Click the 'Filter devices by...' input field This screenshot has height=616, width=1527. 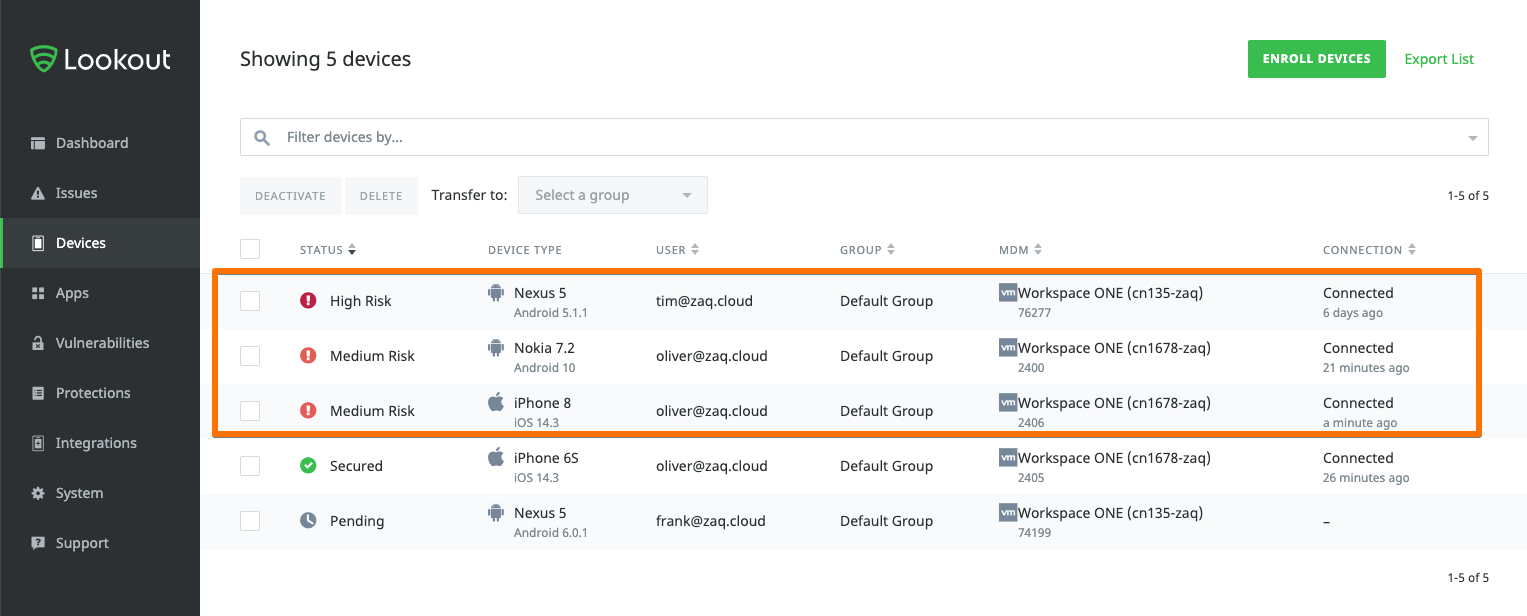coord(864,137)
